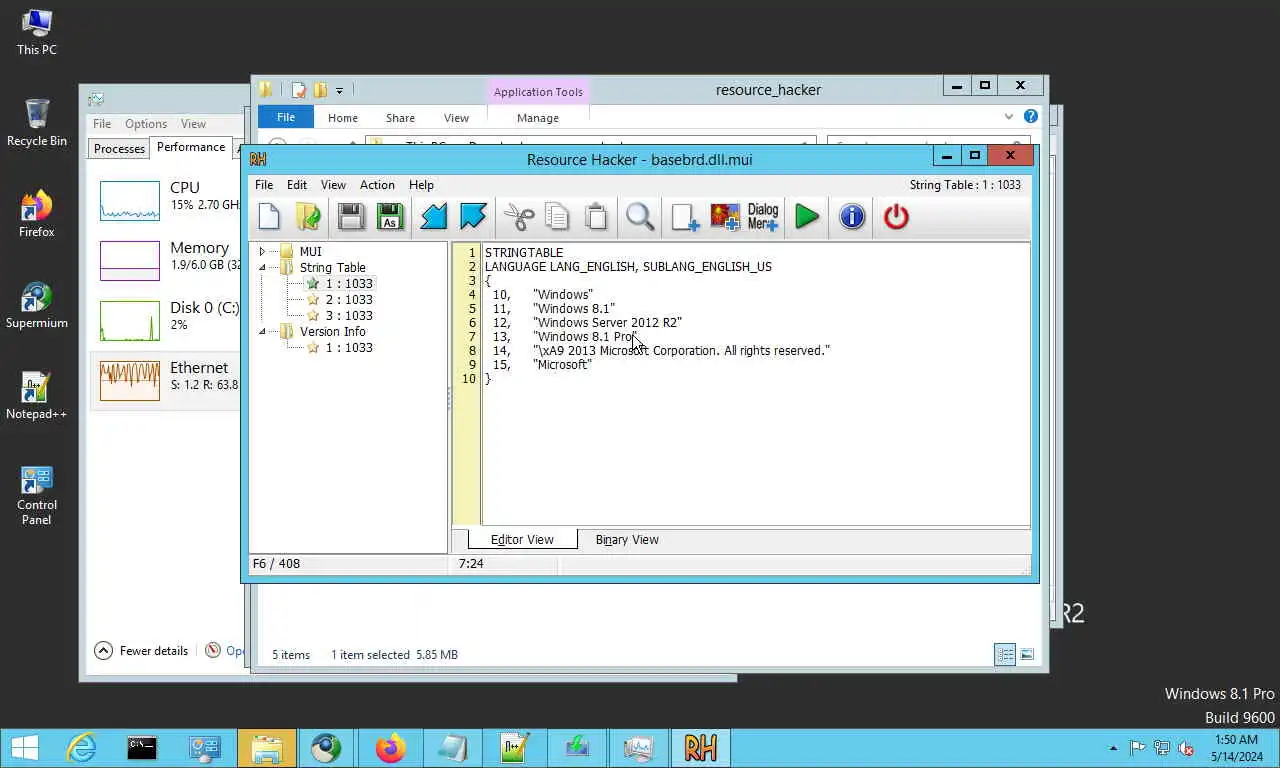Click the blue up-right arrow toolbar icon
The height and width of the screenshot is (768, 1280).
click(x=473, y=217)
